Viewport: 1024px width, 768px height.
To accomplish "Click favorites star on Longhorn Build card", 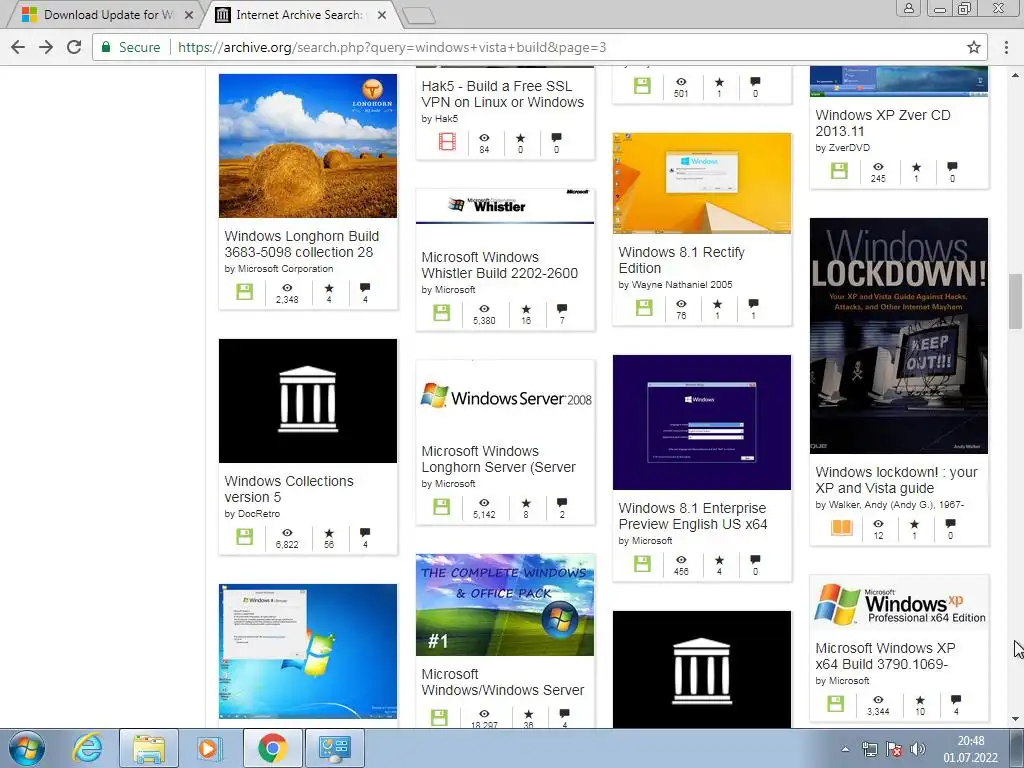I will pyautogui.click(x=328, y=288).
